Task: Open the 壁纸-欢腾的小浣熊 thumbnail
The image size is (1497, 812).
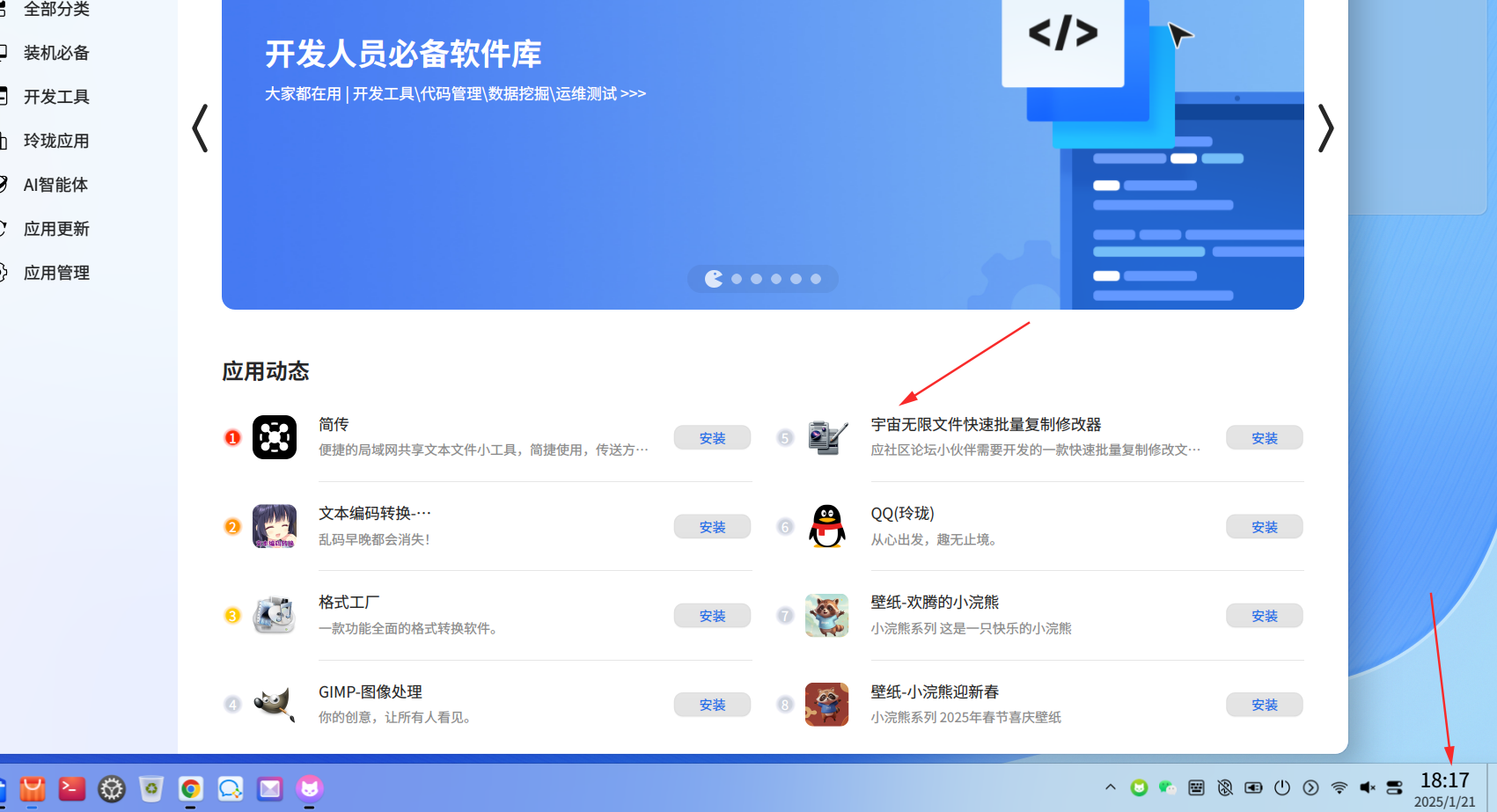Action: [x=827, y=615]
